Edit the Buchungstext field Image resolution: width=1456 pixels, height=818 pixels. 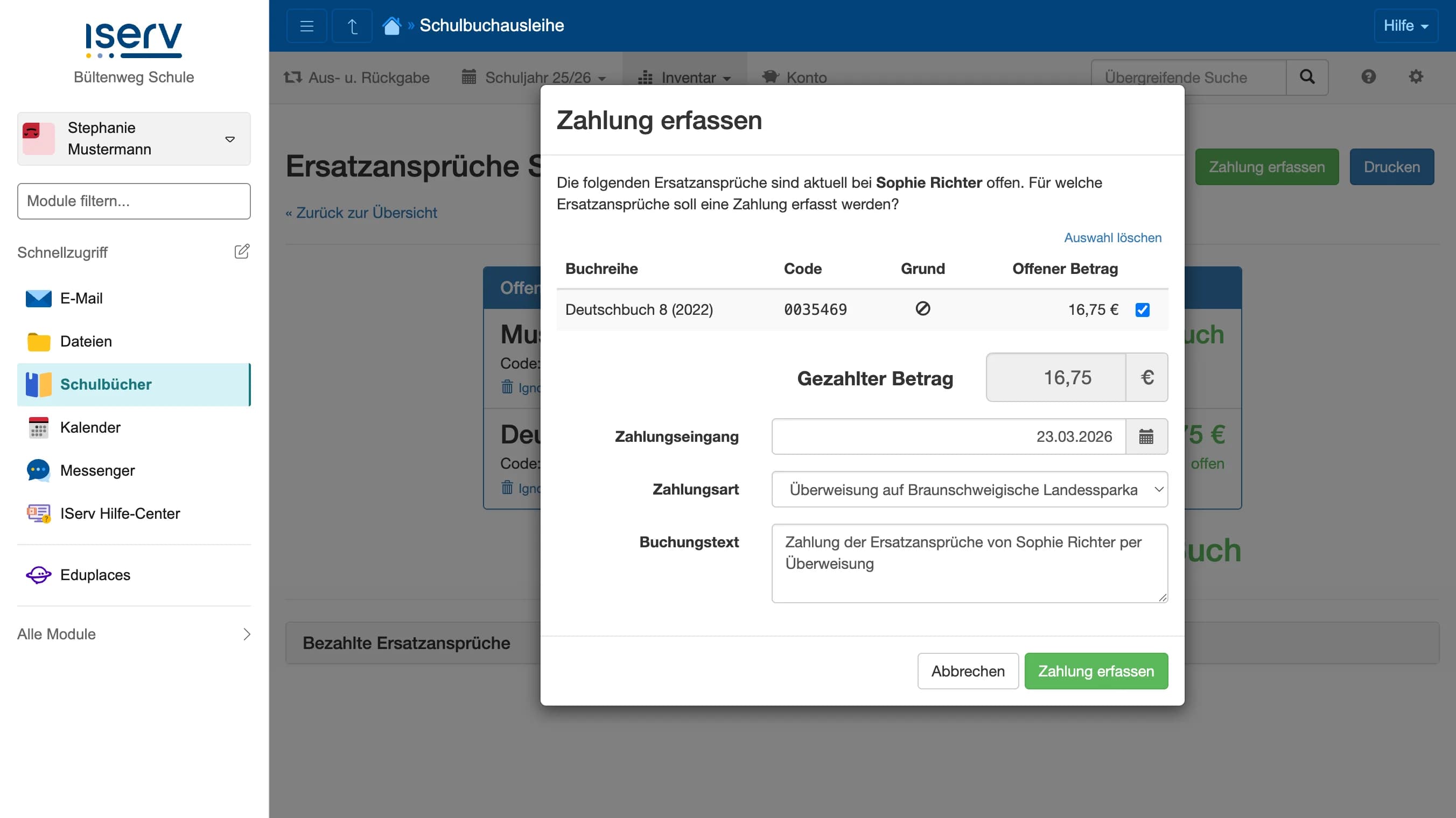[x=969, y=563]
